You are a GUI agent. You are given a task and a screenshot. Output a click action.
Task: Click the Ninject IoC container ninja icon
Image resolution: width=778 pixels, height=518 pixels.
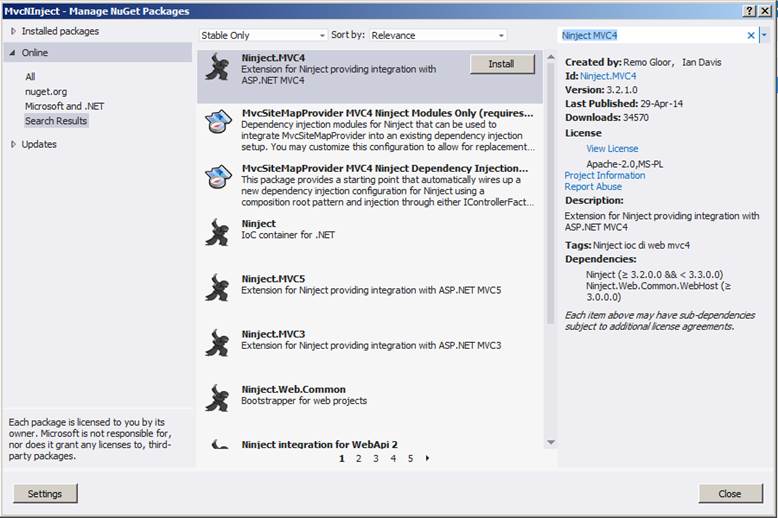click(x=218, y=232)
